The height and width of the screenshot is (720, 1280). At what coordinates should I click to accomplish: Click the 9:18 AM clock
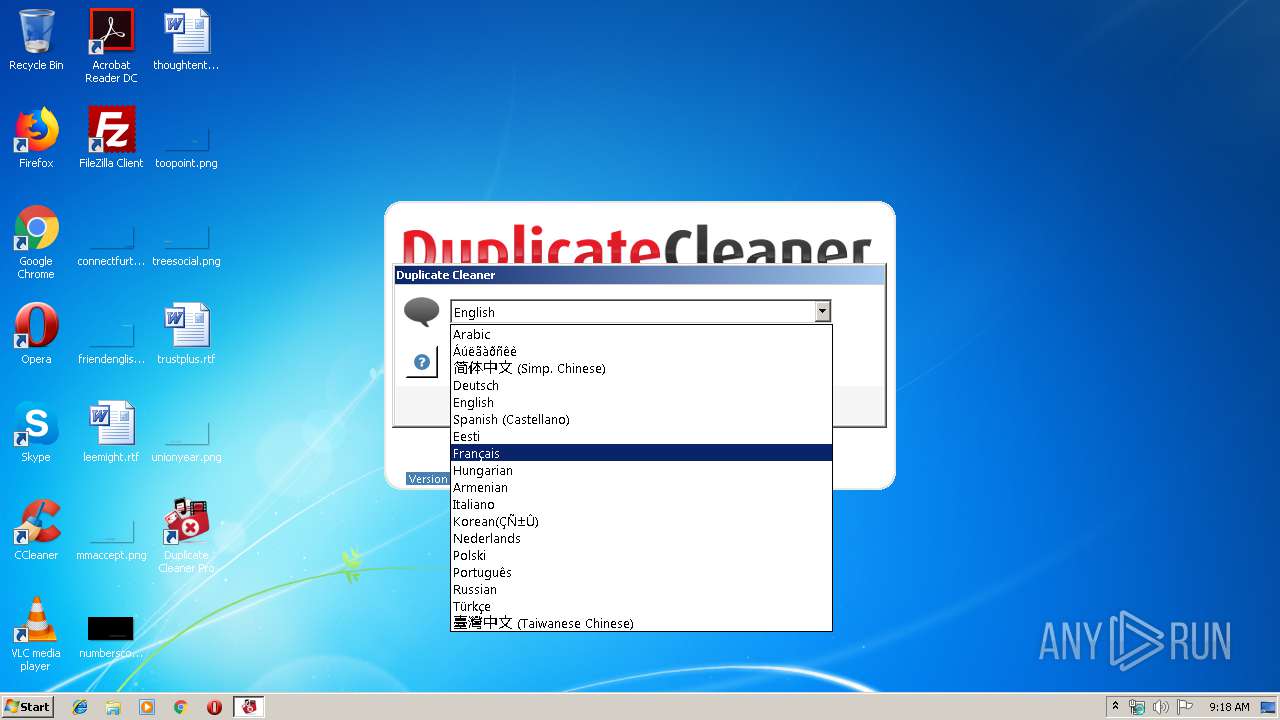click(x=1229, y=707)
